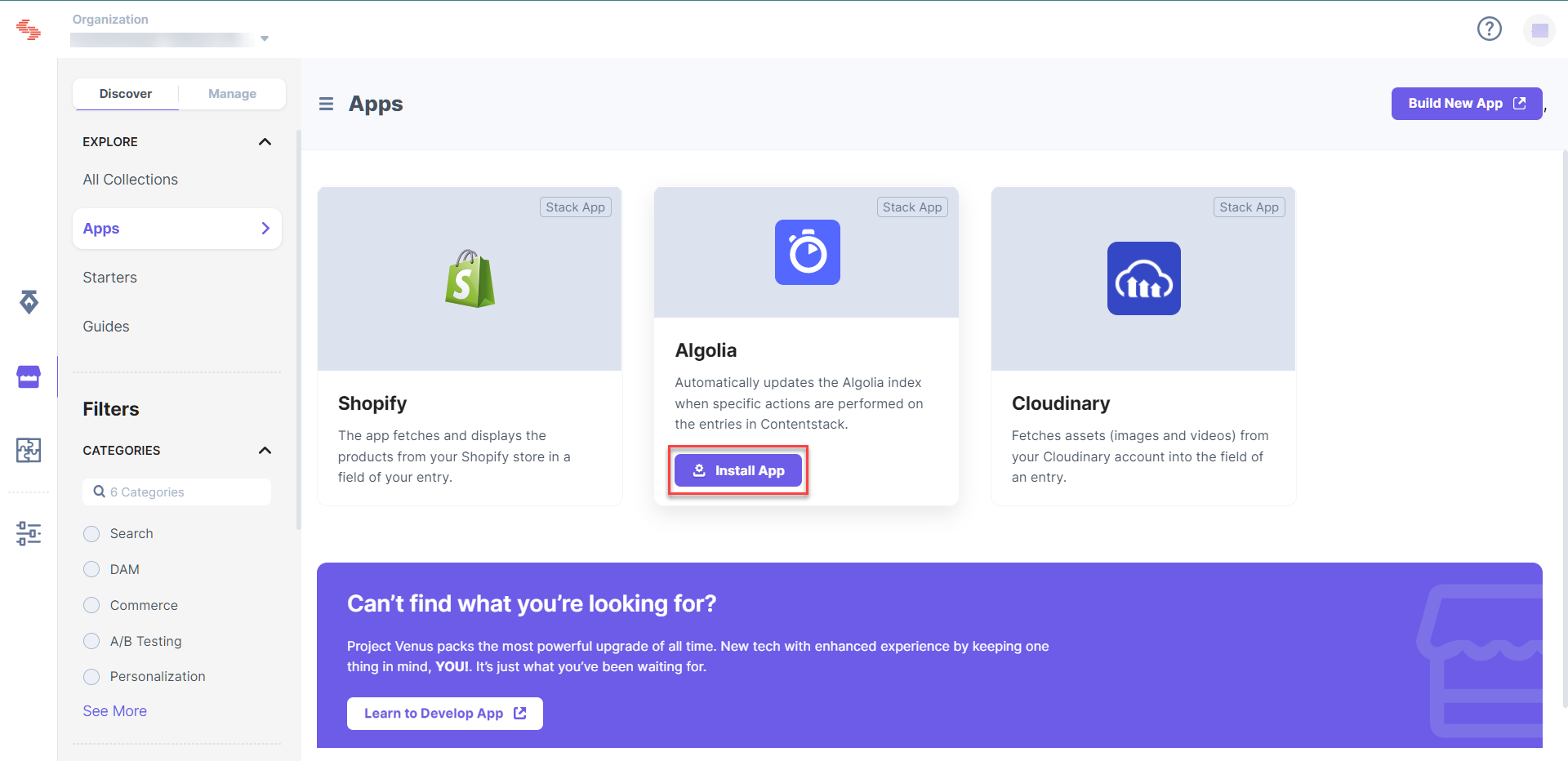Click the Stack App badge on Shopify card

click(x=576, y=207)
